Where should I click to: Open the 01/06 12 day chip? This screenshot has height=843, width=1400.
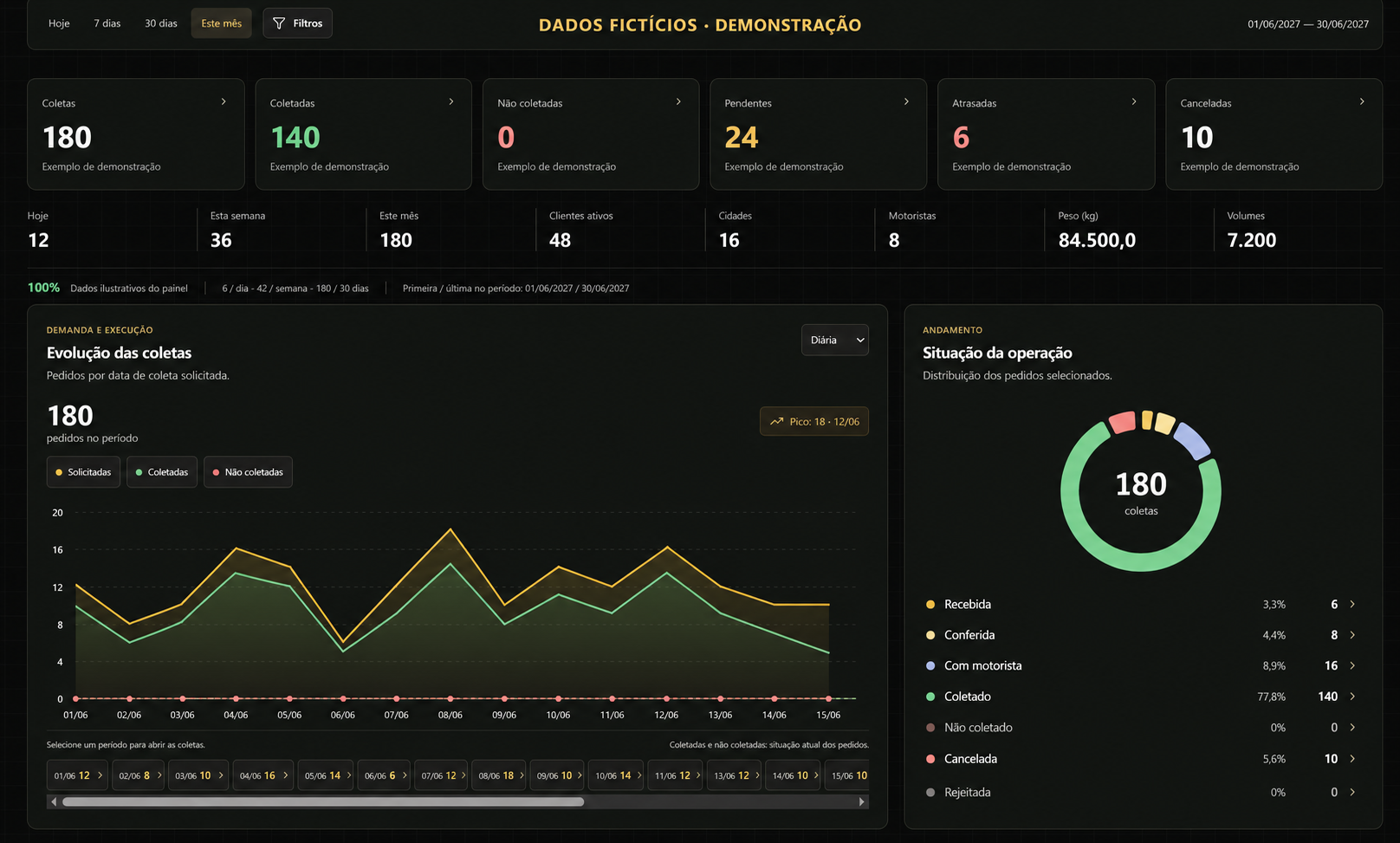[78, 775]
